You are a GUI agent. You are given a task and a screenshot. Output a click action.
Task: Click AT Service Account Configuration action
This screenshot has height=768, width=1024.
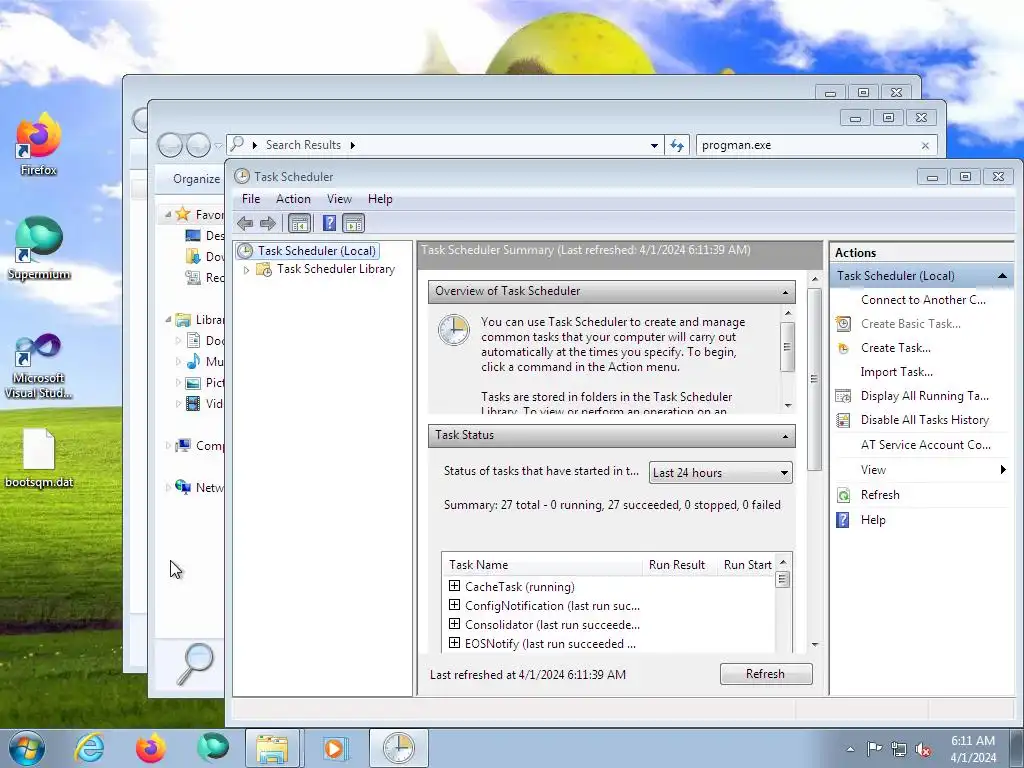[925, 445]
